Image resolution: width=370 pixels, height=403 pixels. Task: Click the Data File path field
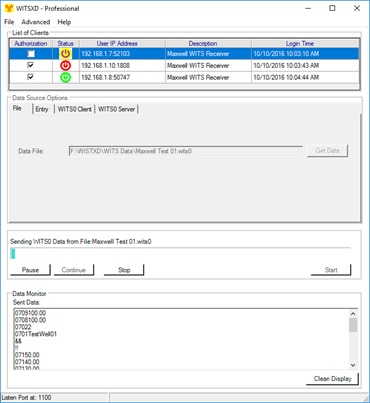(x=185, y=151)
